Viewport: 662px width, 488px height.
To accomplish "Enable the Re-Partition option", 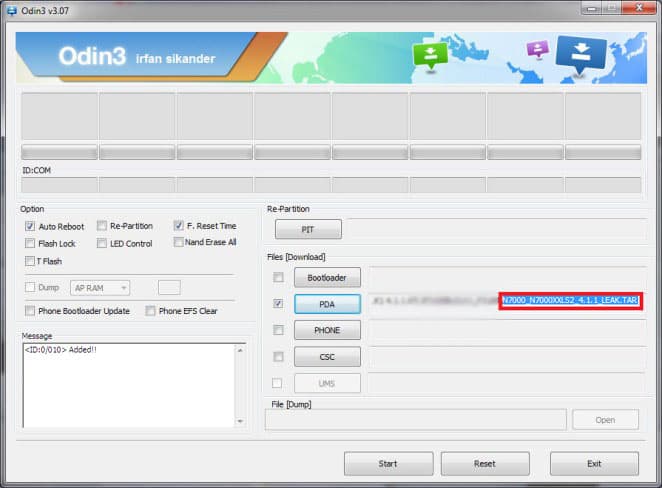I will click(x=101, y=226).
